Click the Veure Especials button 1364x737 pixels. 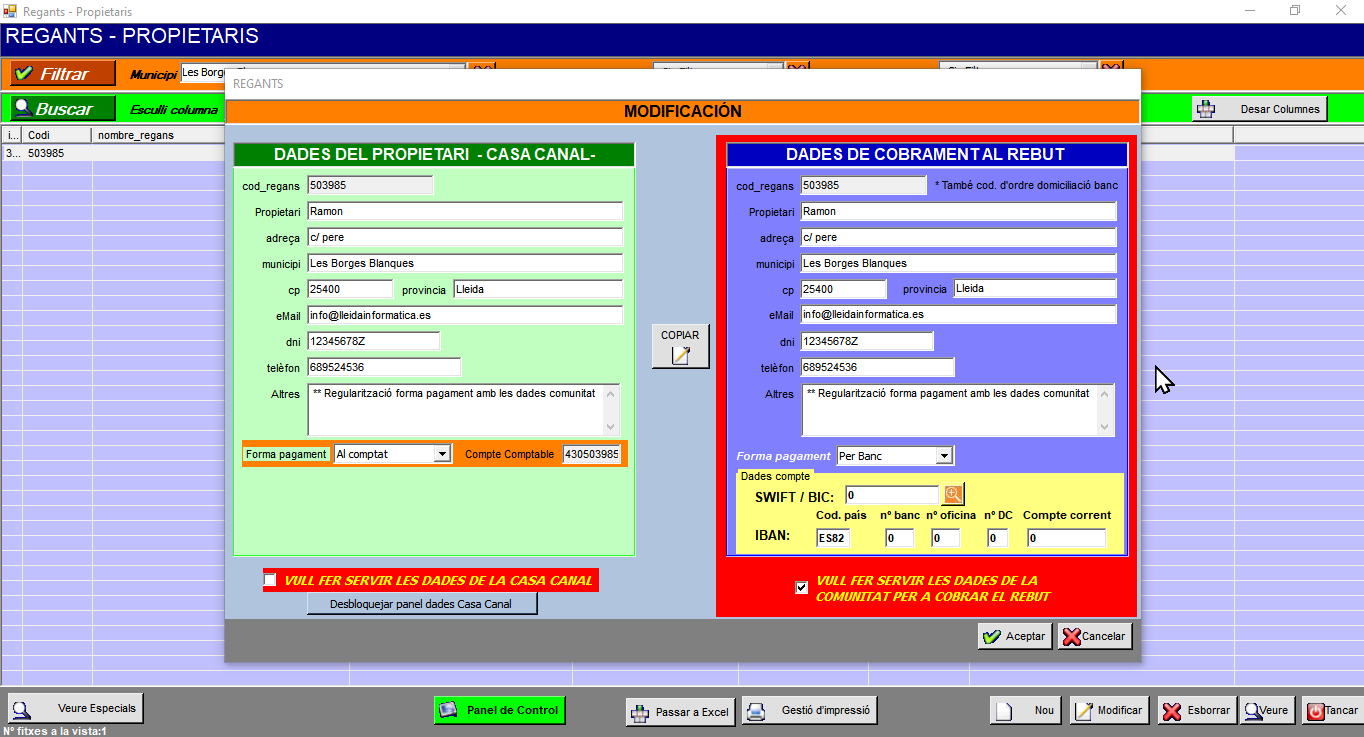point(75,708)
